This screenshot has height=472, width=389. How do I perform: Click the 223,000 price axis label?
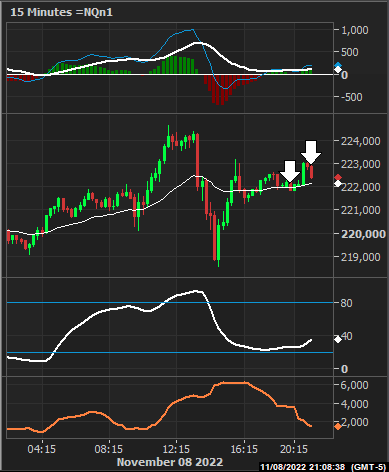click(x=360, y=164)
